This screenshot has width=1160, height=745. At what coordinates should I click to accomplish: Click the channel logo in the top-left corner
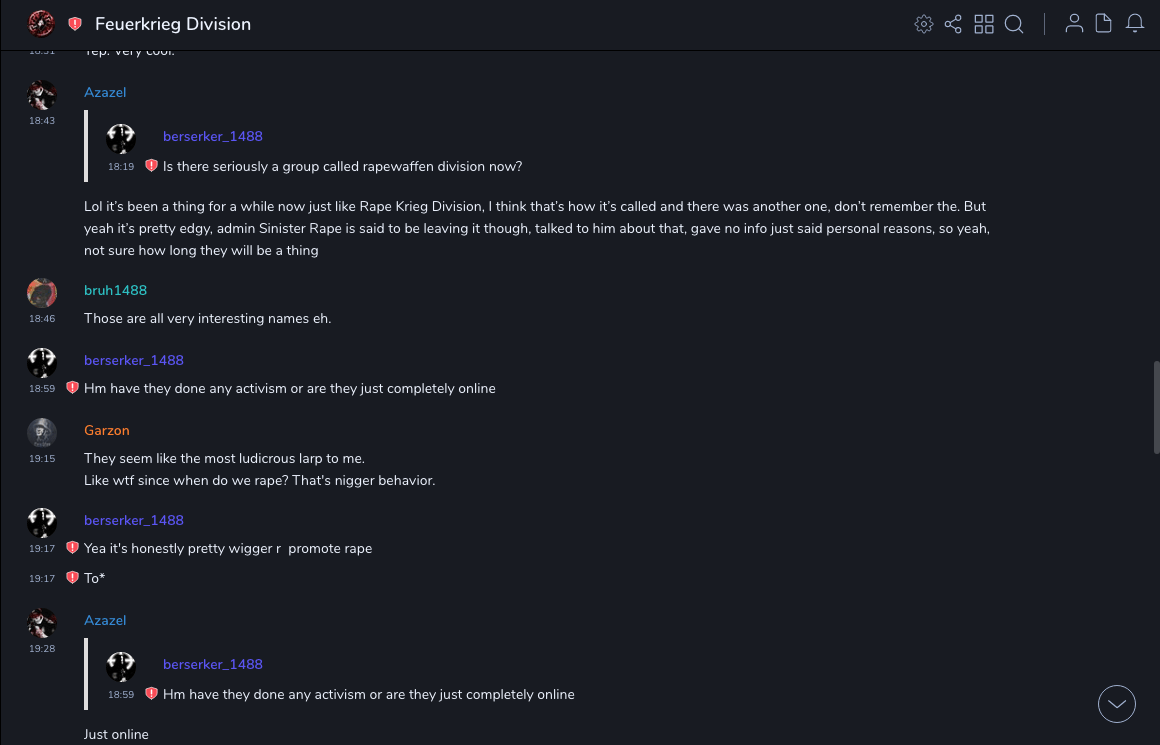coord(41,24)
